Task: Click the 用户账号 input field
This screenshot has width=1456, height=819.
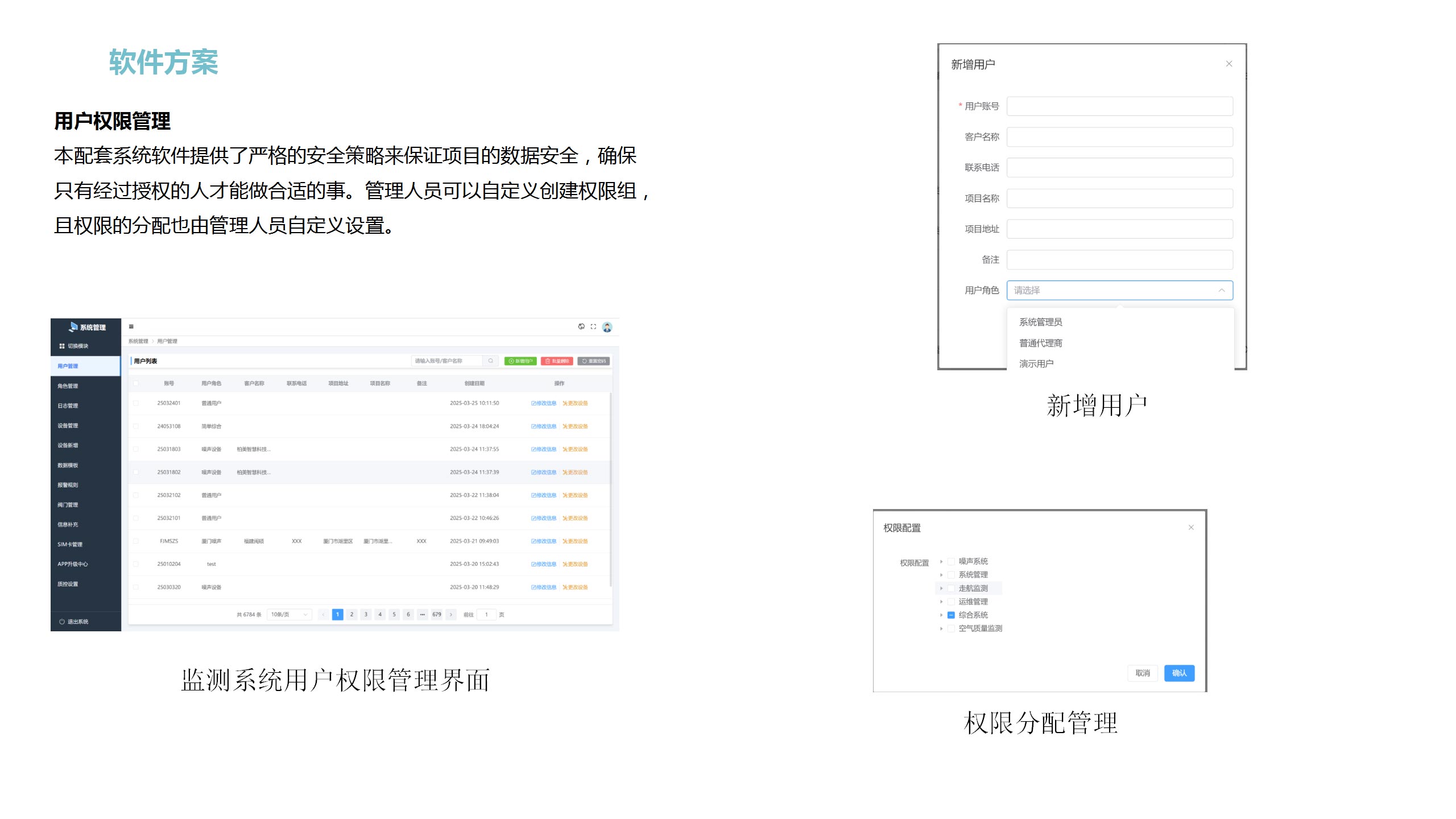Action: (1119, 106)
